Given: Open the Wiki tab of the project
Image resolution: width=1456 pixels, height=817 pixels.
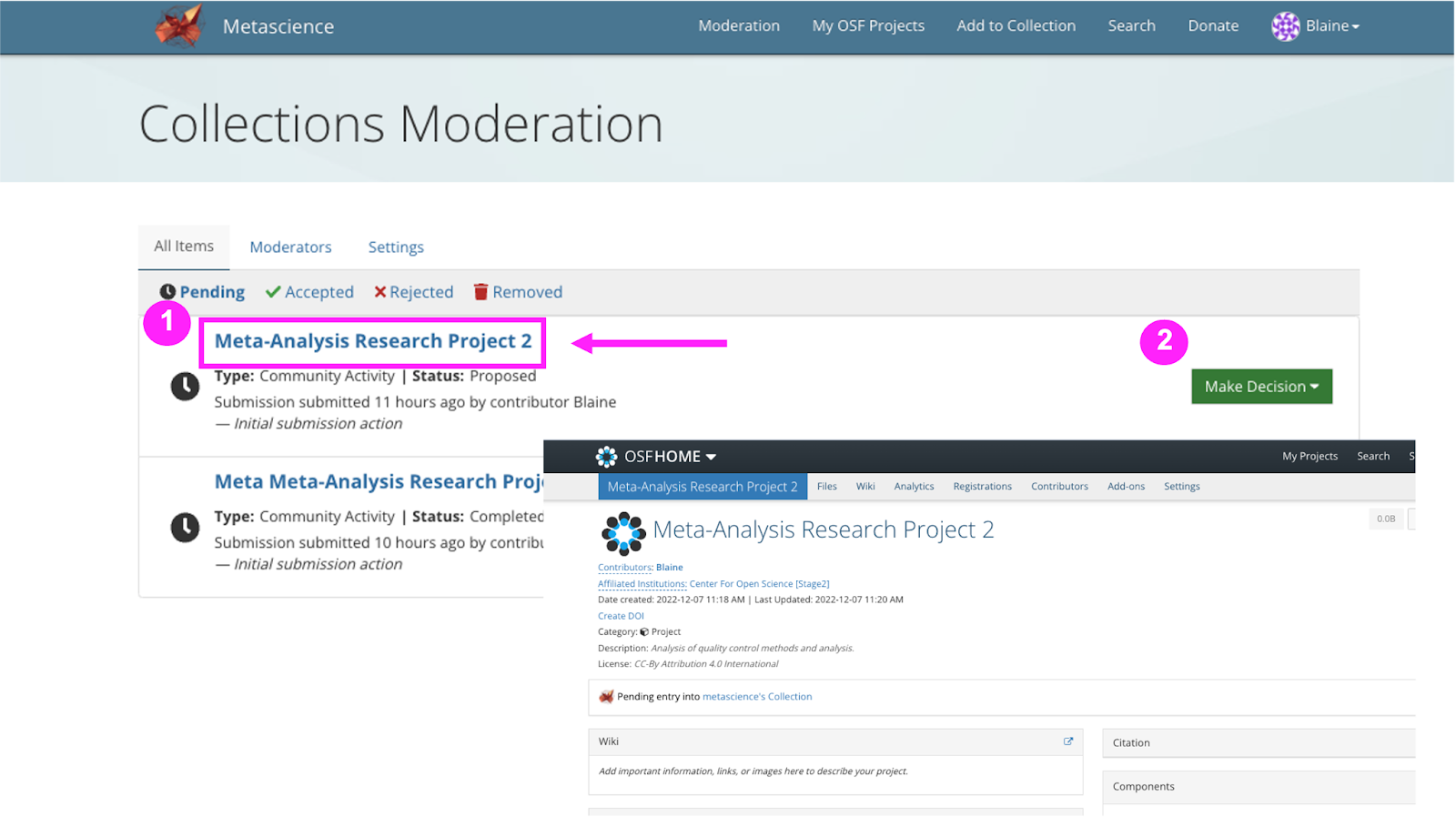Looking at the screenshot, I should [x=865, y=487].
